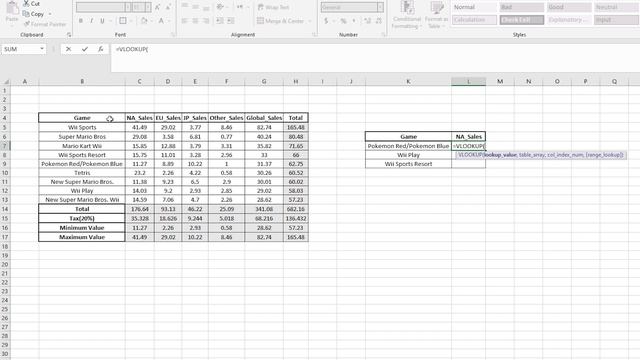This screenshot has width=640, height=360.
Task: Apply the Calculation cell style
Action: [x=474, y=20]
